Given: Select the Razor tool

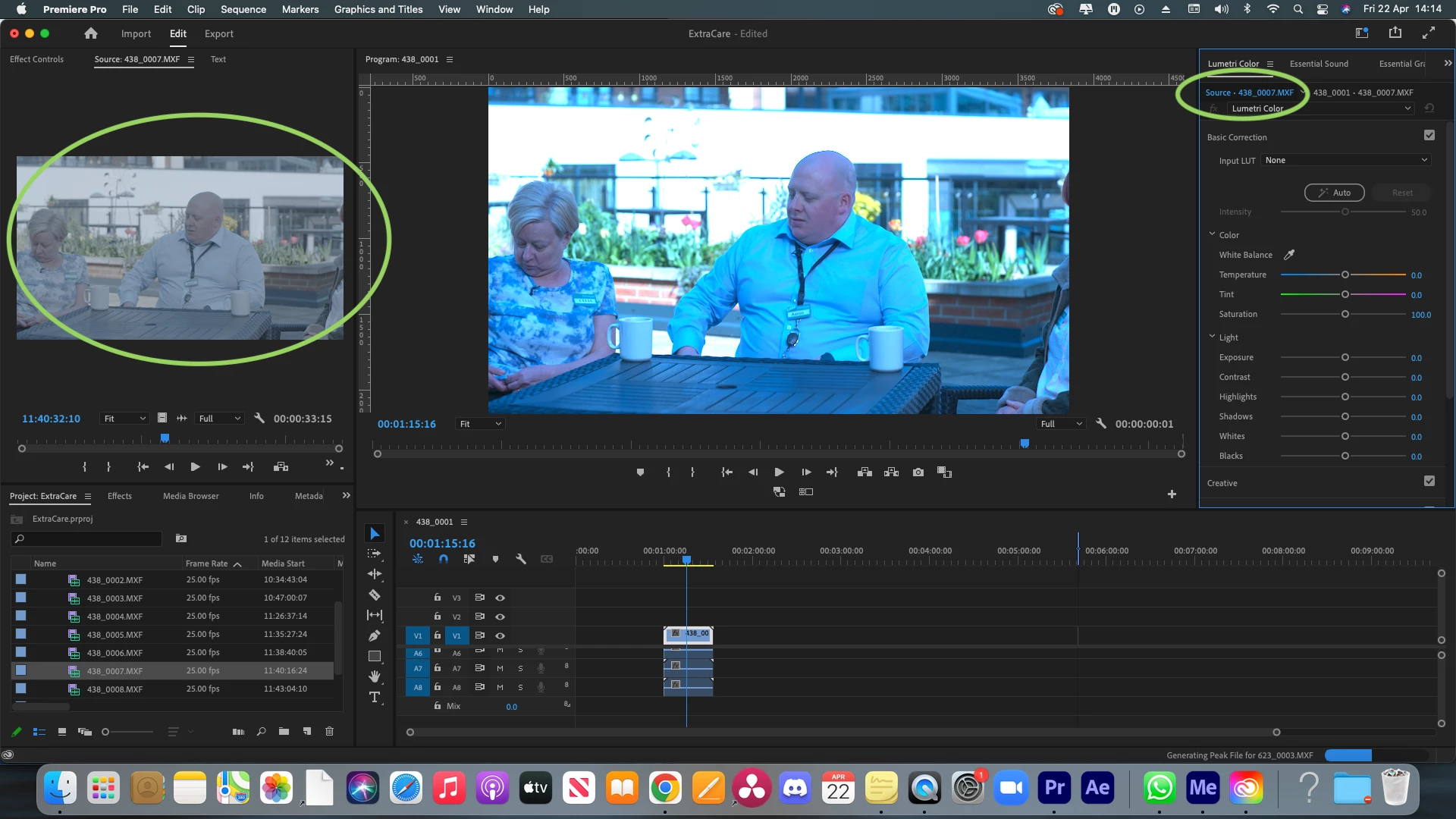Looking at the screenshot, I should click(x=375, y=595).
